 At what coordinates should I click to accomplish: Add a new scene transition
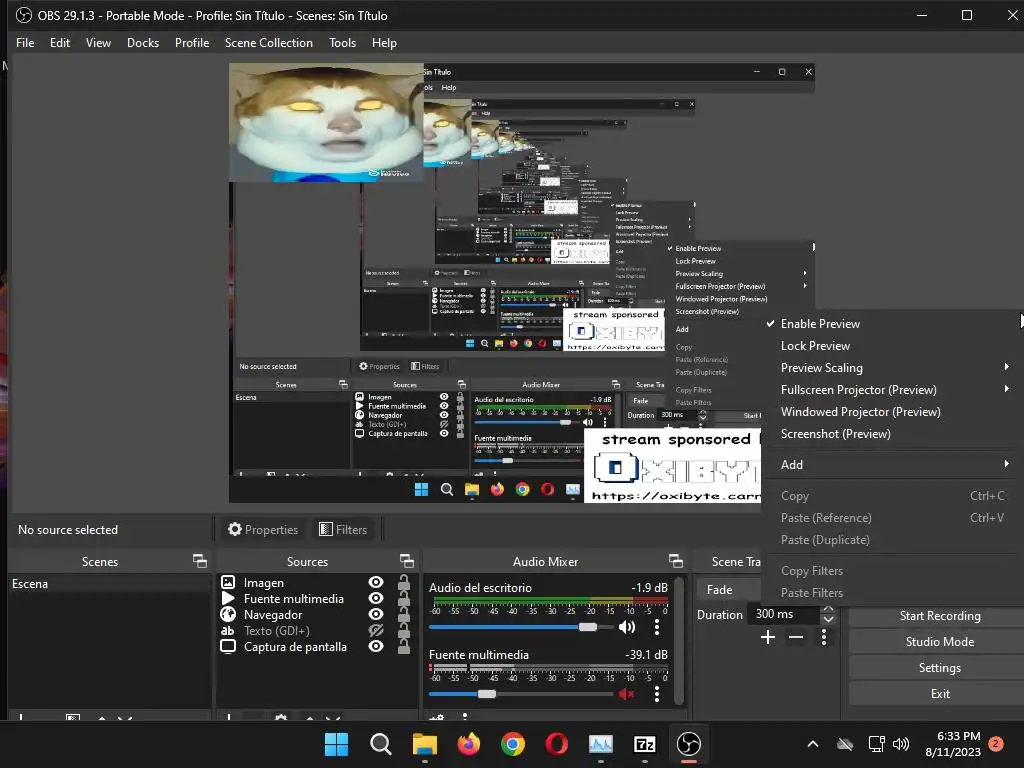[x=768, y=637]
